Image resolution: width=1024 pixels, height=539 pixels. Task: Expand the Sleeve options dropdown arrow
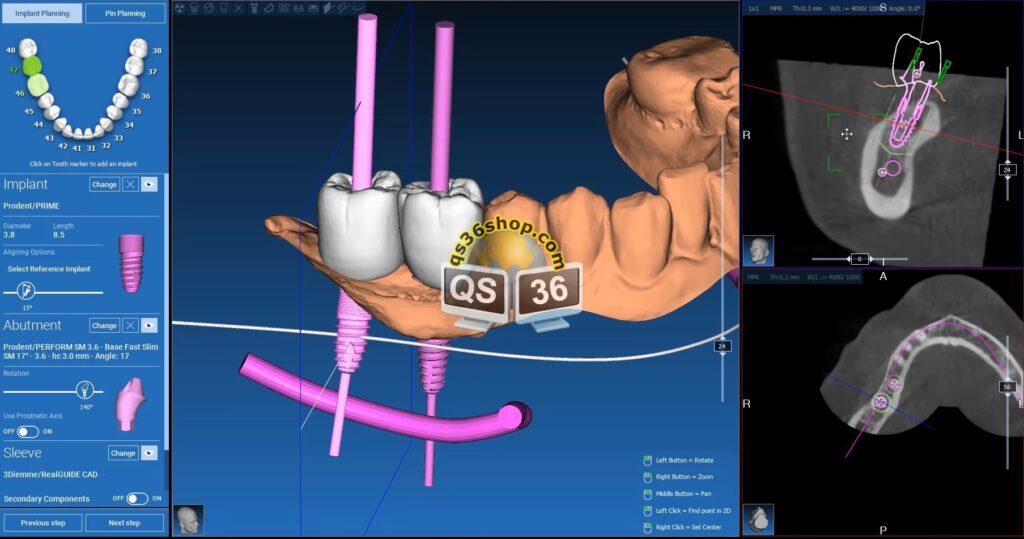(x=149, y=453)
